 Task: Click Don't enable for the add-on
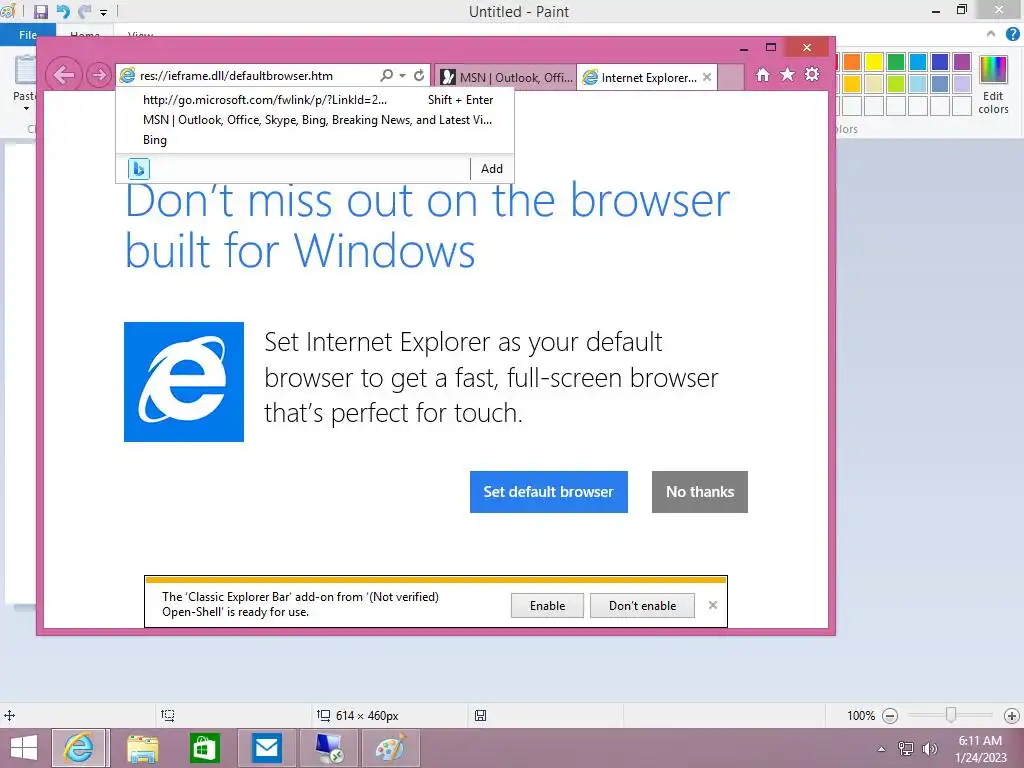click(642, 605)
